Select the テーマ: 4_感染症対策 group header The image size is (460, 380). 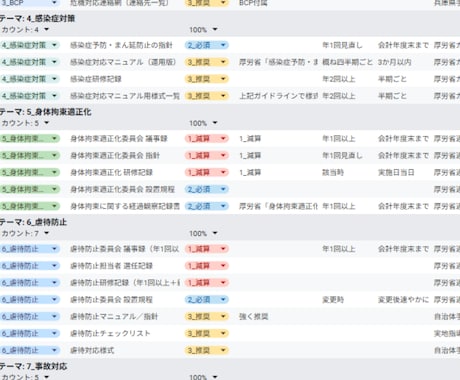(x=37, y=18)
